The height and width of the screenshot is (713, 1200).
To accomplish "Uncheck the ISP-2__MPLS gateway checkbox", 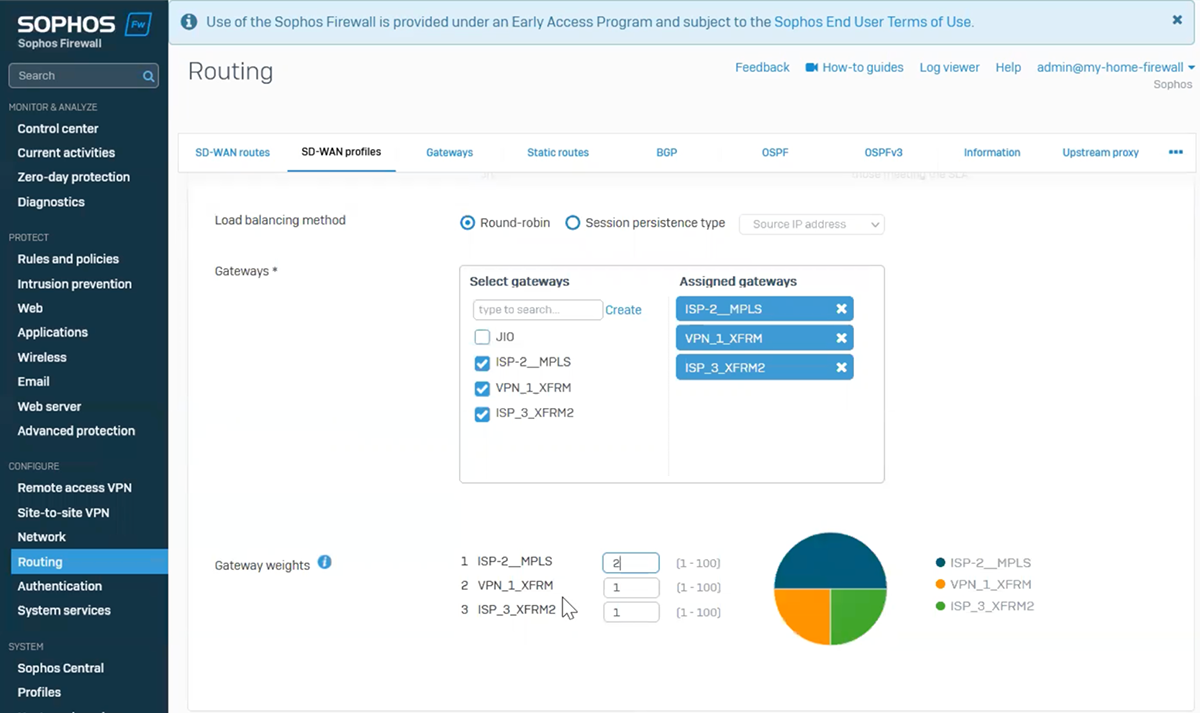I will tap(482, 362).
